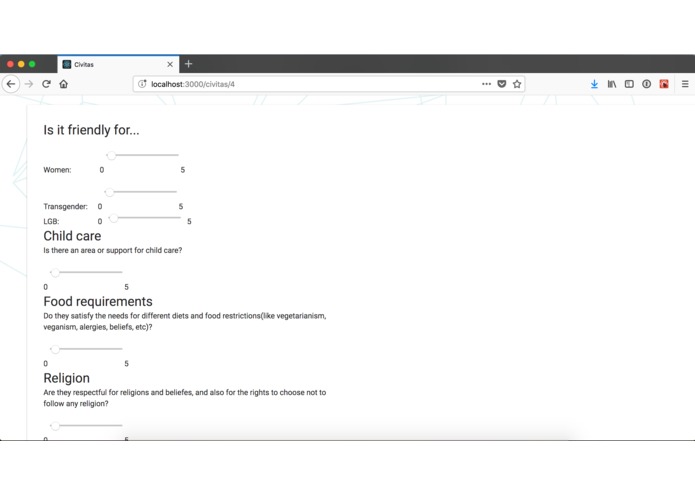Click the 'Food requirements' heading
This screenshot has width=695, height=494.
pos(98,301)
